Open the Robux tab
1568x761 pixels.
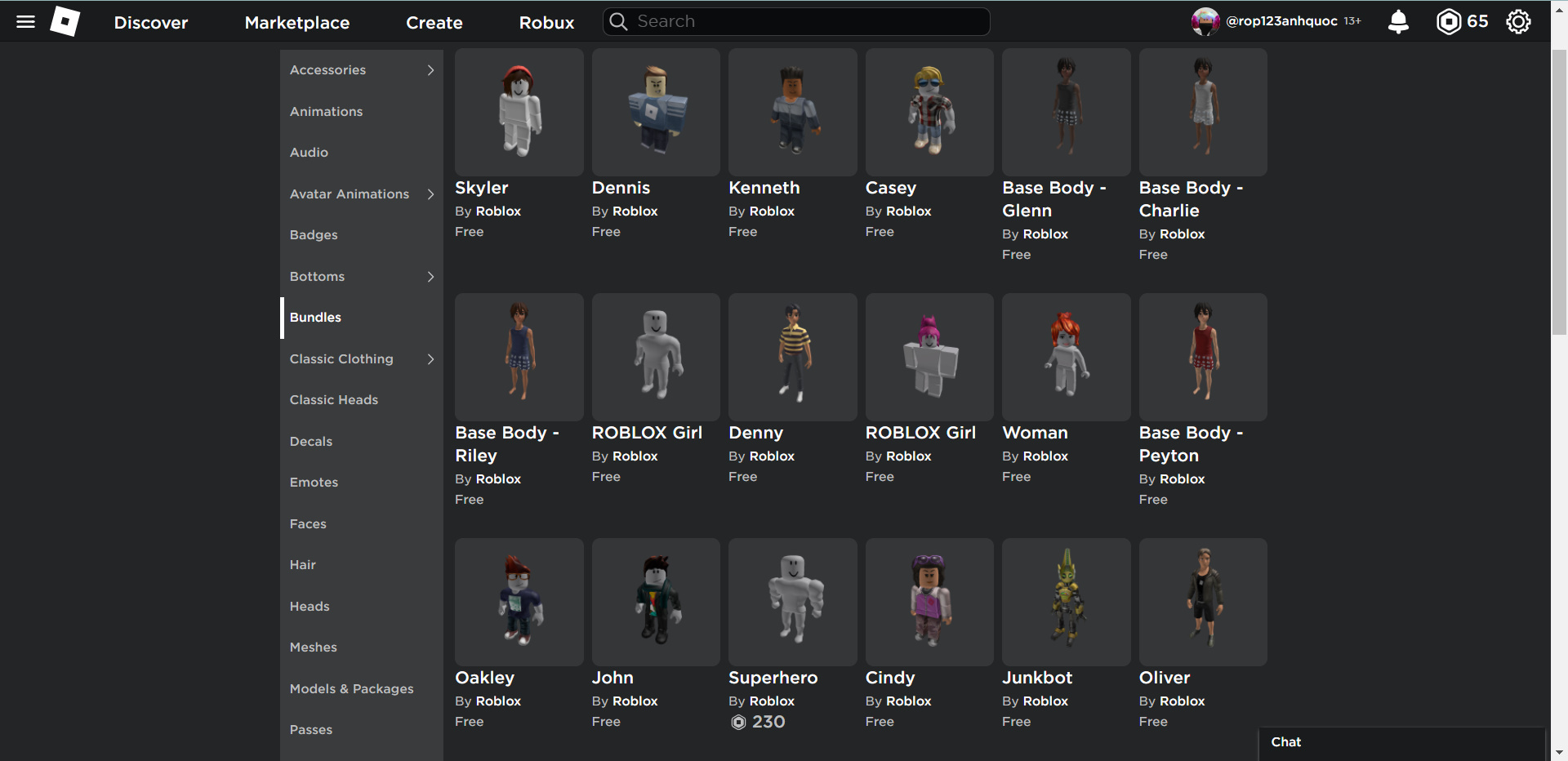click(547, 23)
